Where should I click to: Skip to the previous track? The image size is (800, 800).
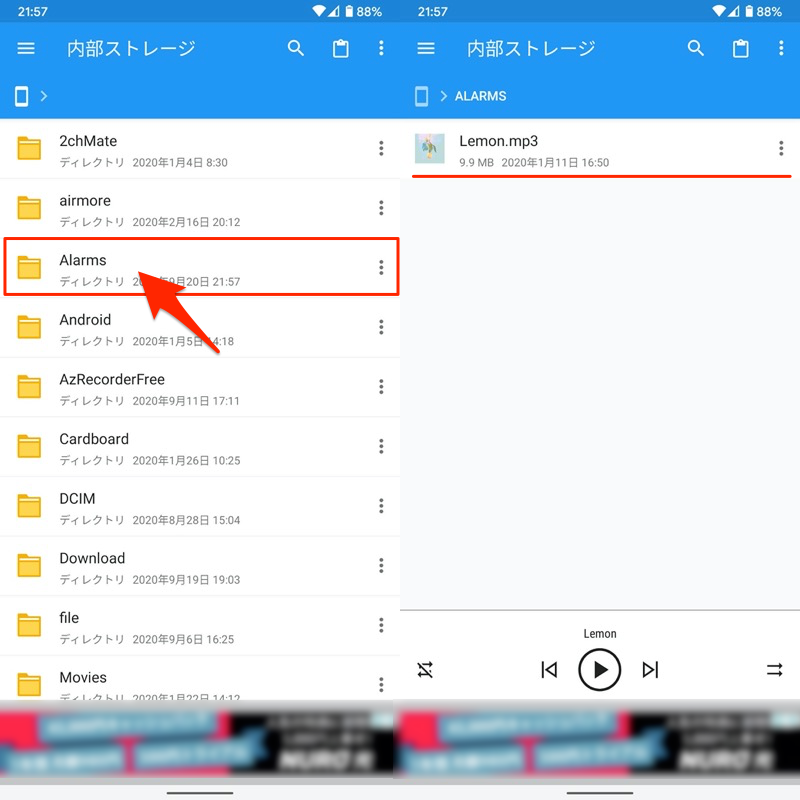point(549,670)
